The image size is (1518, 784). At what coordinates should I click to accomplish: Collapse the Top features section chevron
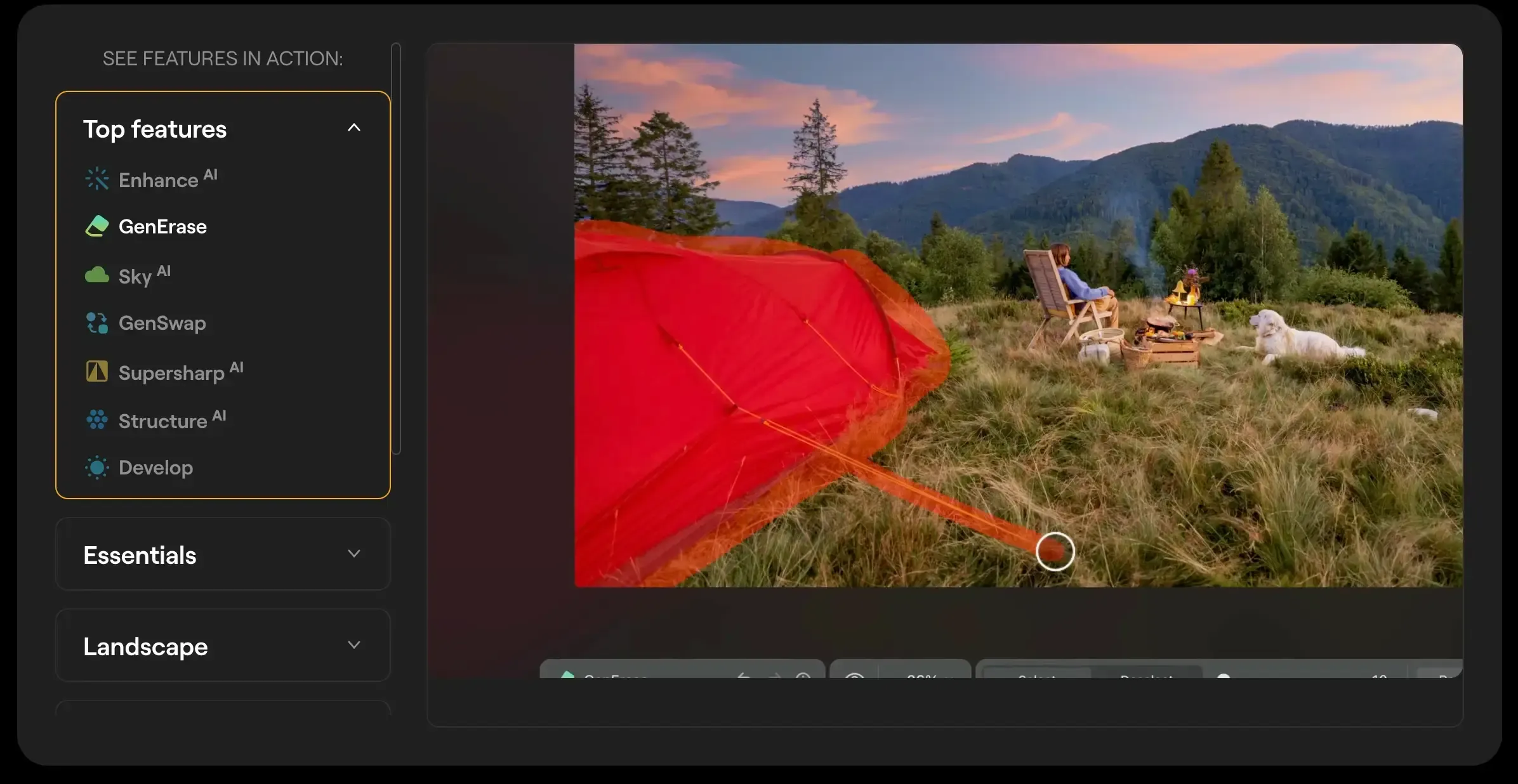coord(354,128)
